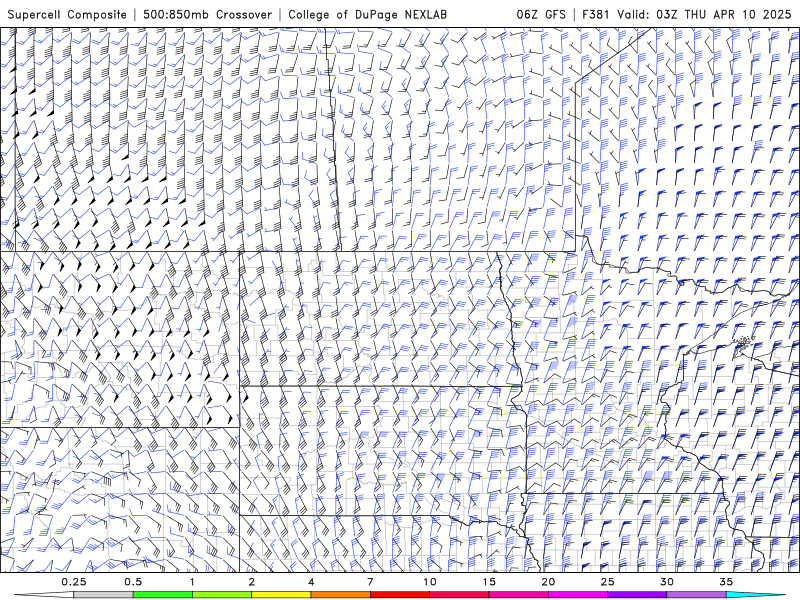
Task: Click the legend value "25"
Action: coord(608,582)
